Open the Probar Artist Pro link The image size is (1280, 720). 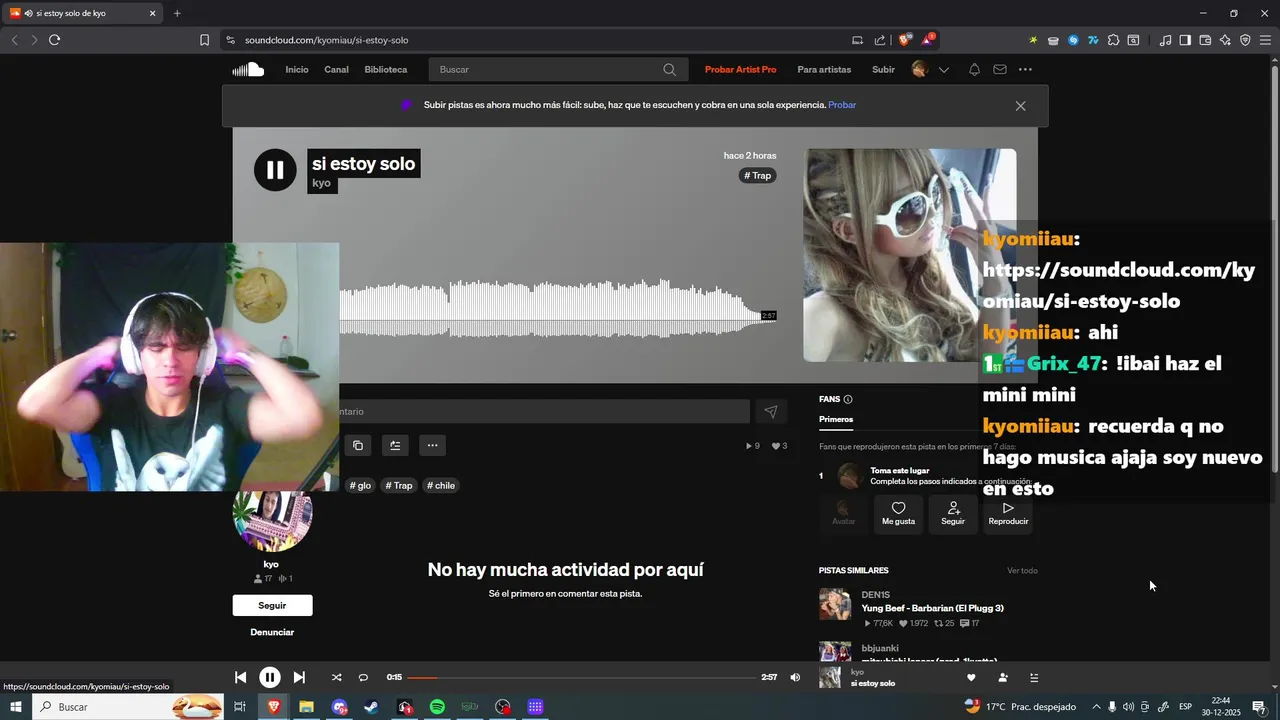pos(740,70)
